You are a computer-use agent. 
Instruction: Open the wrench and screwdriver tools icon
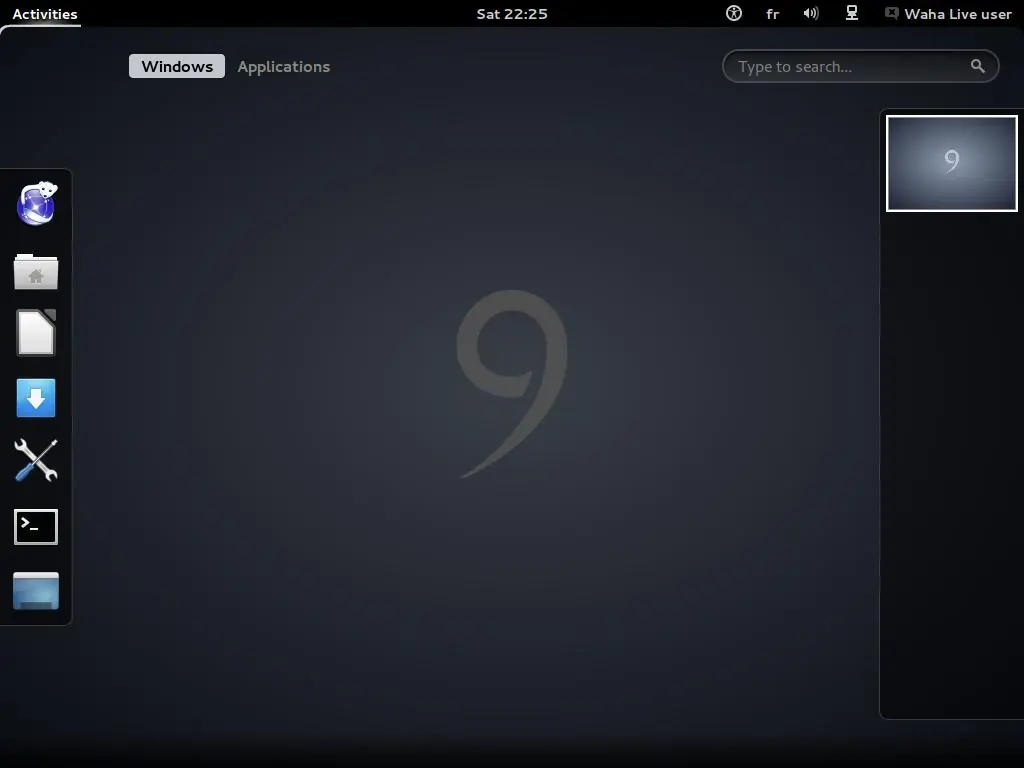(x=36, y=460)
